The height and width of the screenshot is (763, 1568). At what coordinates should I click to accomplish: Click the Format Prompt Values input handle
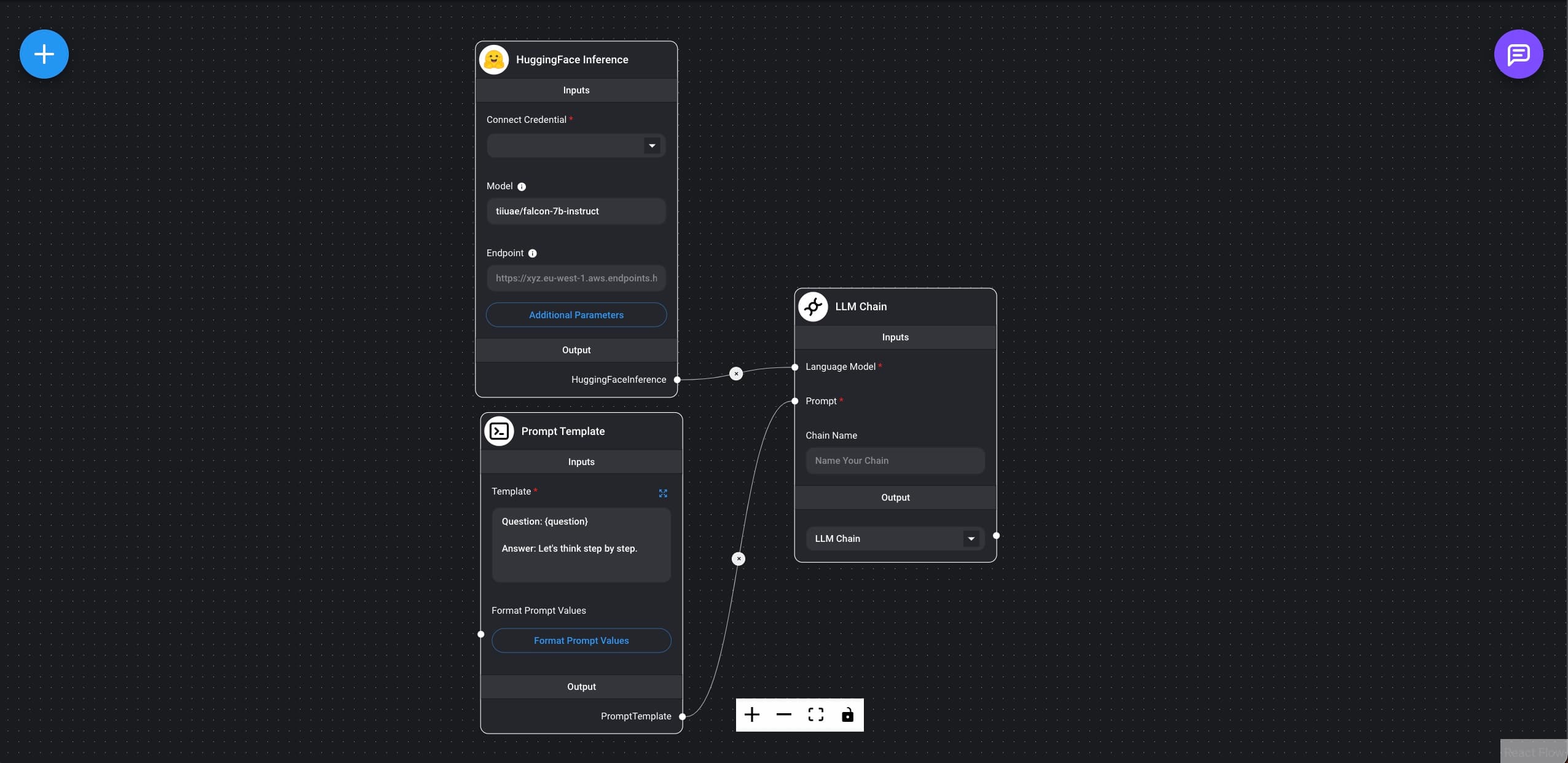pos(480,634)
